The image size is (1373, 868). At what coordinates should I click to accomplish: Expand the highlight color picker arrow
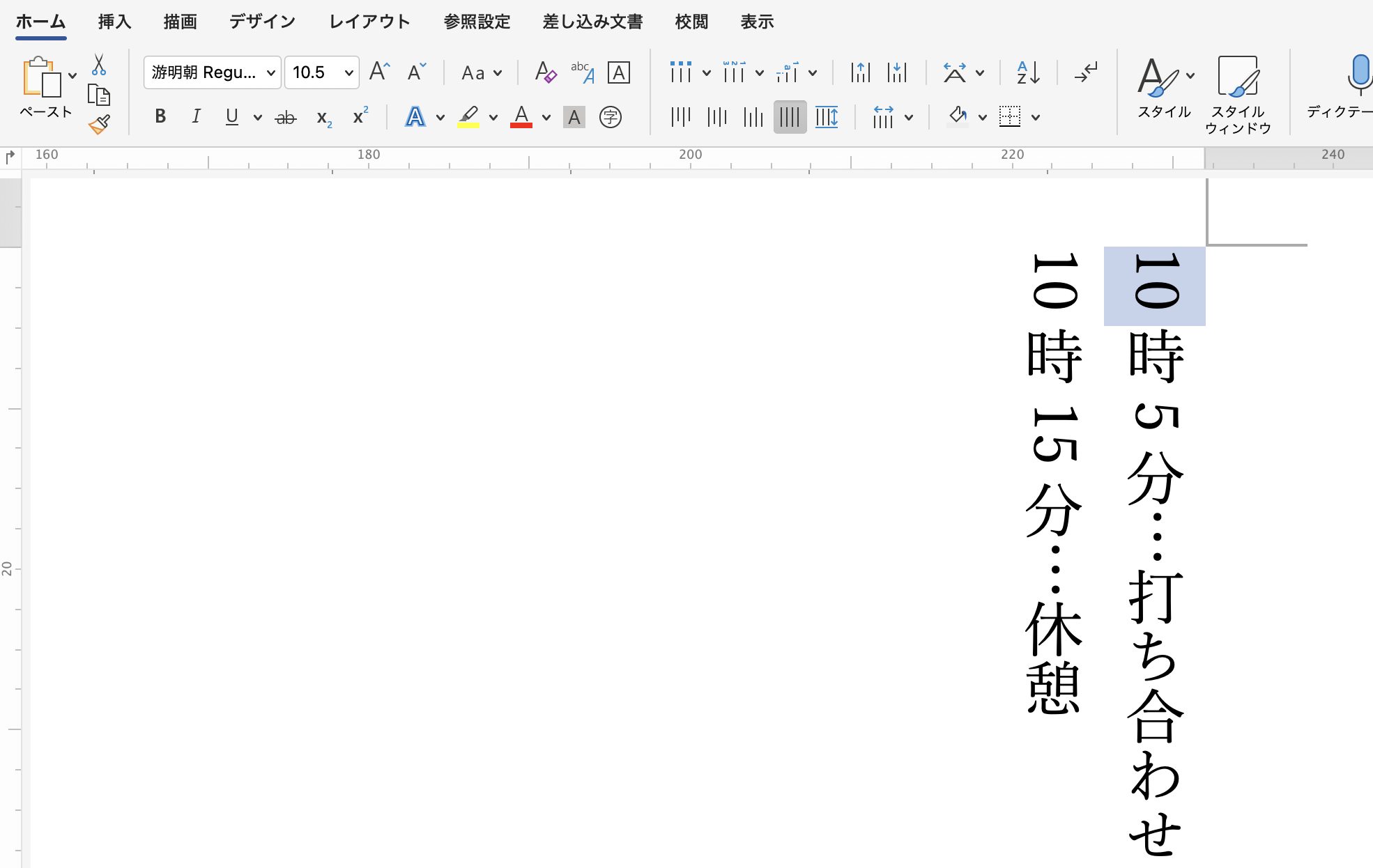click(493, 118)
